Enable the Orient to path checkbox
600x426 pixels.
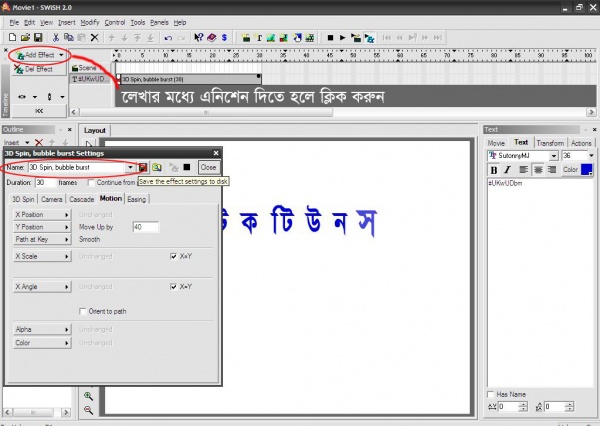click(82, 311)
